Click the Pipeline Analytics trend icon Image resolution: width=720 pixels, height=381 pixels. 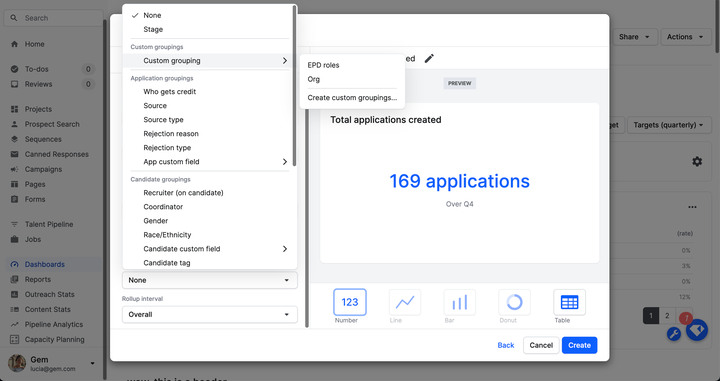pyautogui.click(x=15, y=324)
